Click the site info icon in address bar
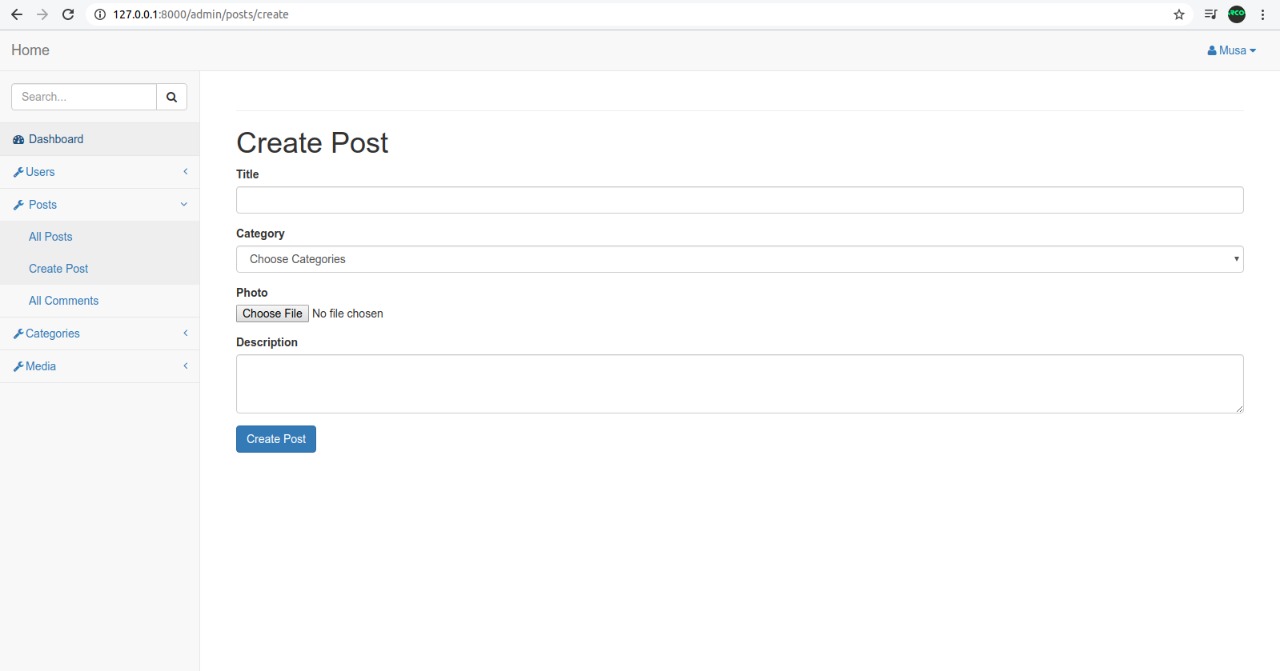This screenshot has width=1280, height=671. click(100, 15)
